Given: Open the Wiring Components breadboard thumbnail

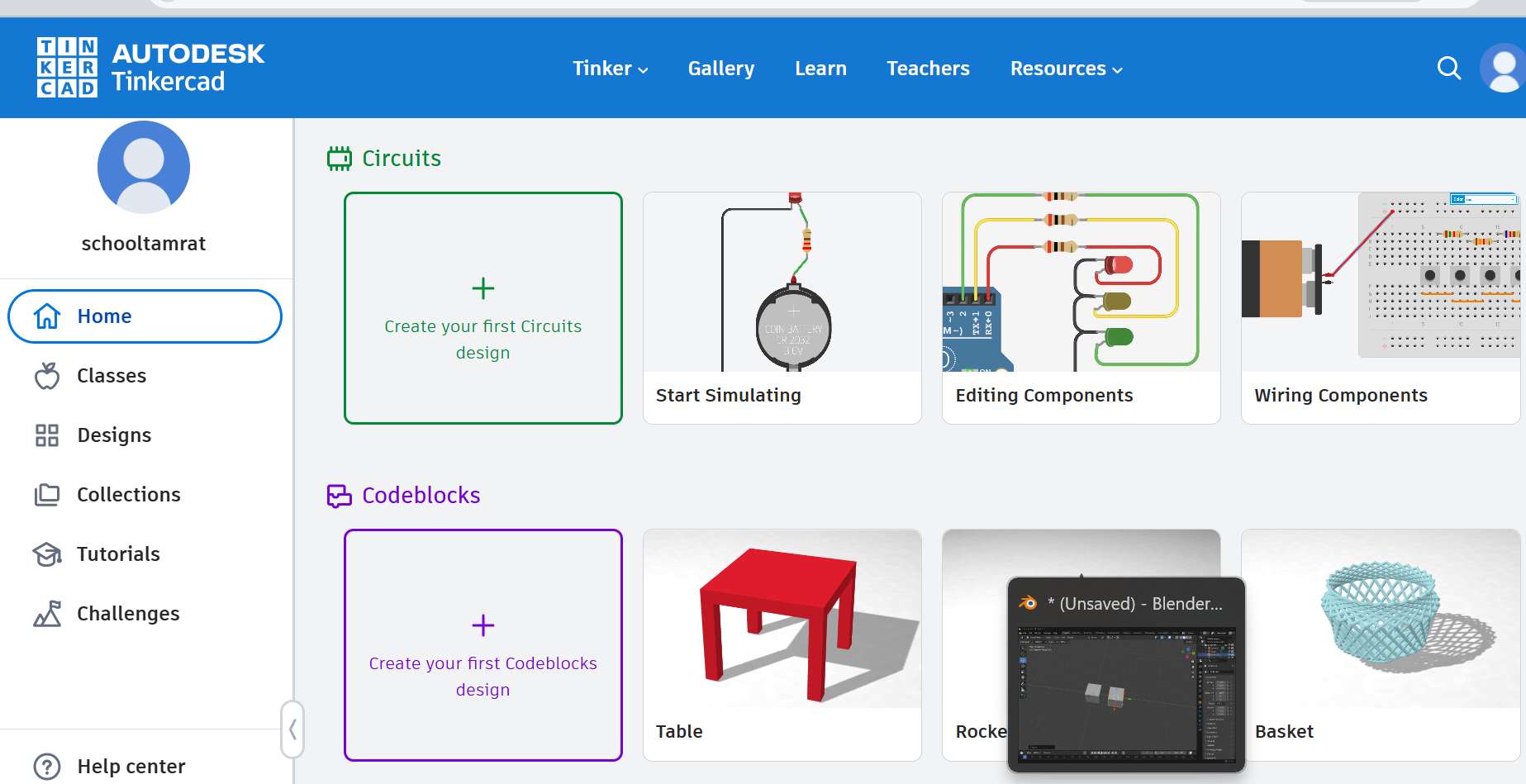Looking at the screenshot, I should 1381,283.
